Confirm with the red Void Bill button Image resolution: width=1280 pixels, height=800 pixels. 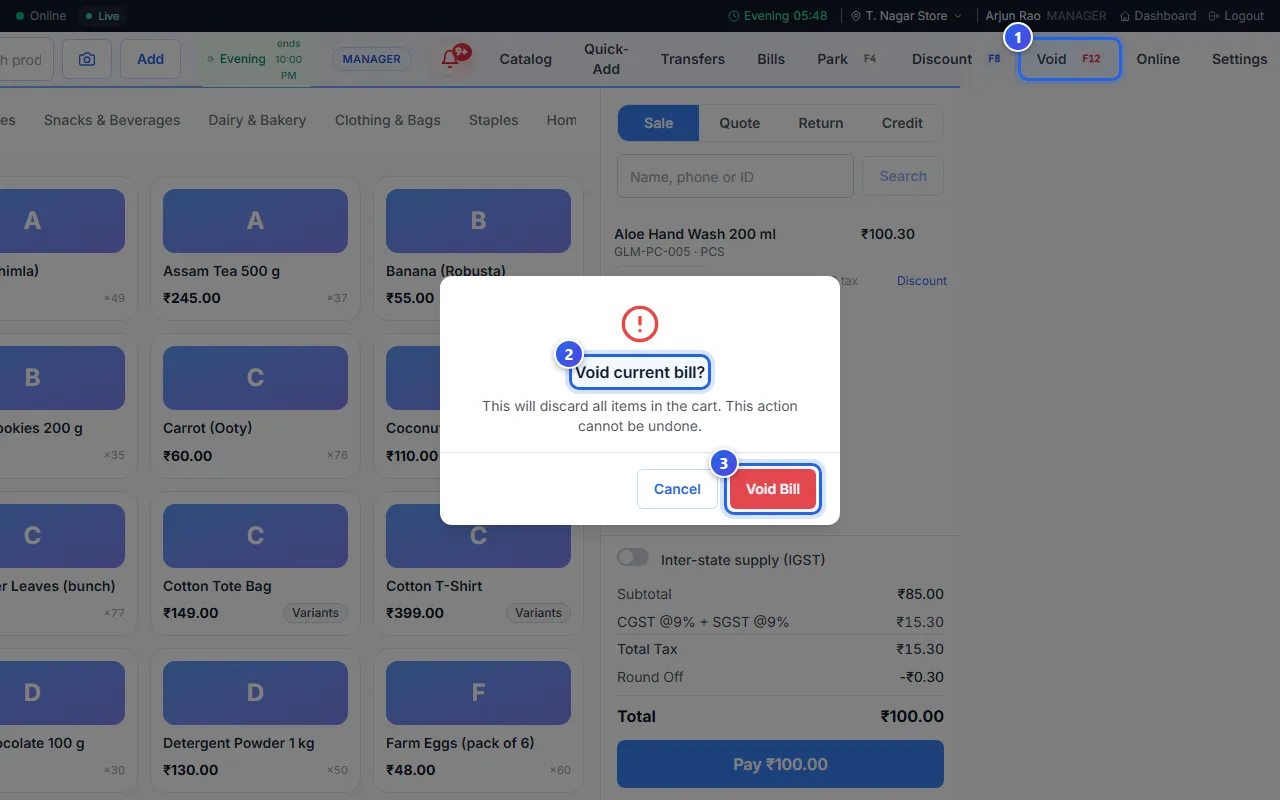point(773,489)
